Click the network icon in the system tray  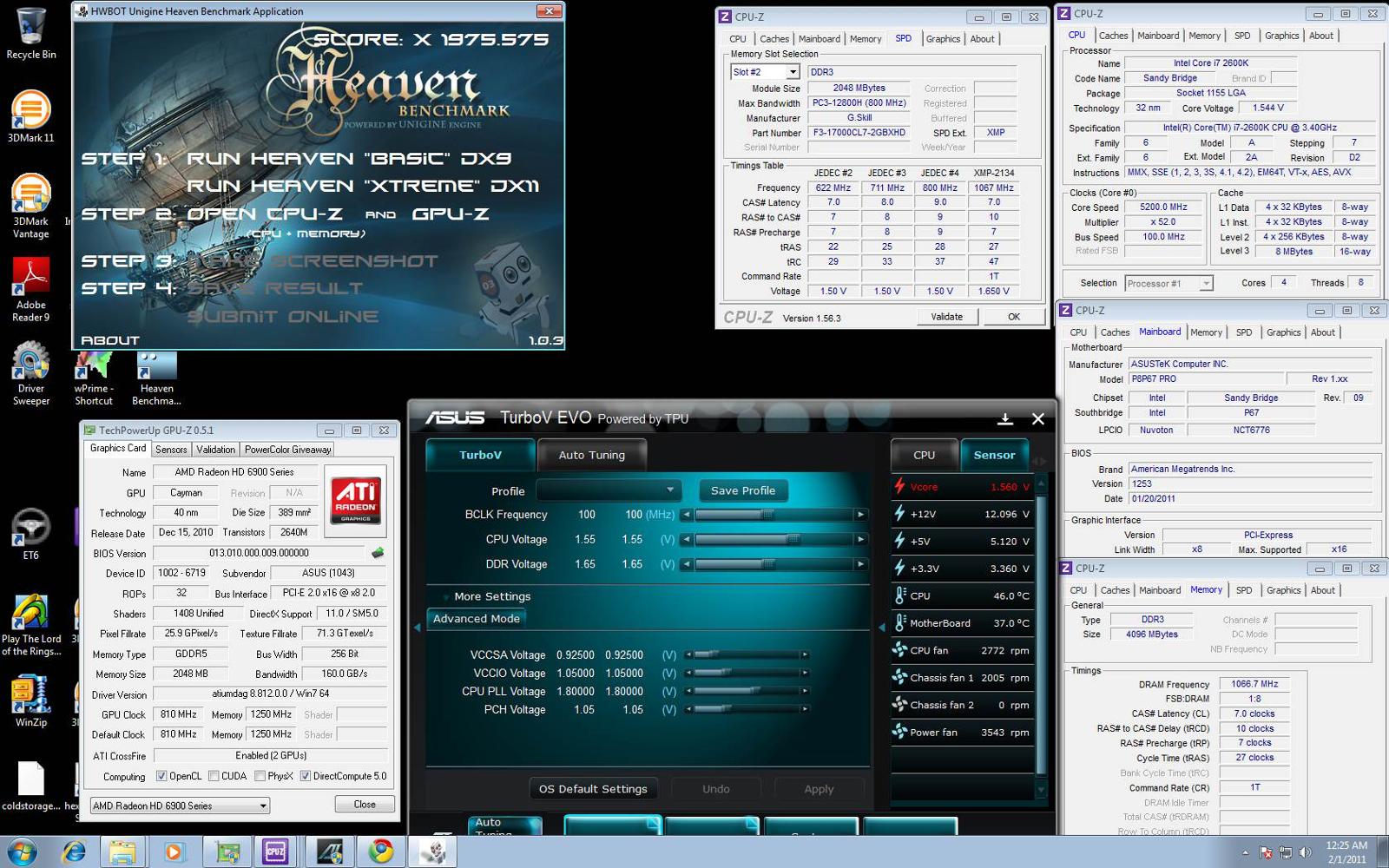tap(1285, 852)
